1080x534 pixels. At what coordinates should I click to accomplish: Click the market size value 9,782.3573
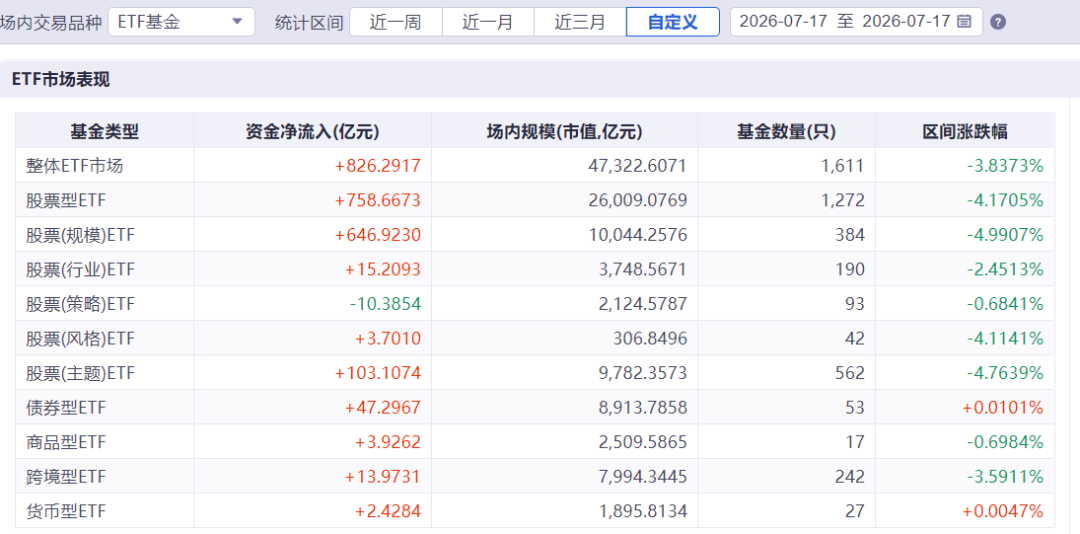click(642, 373)
